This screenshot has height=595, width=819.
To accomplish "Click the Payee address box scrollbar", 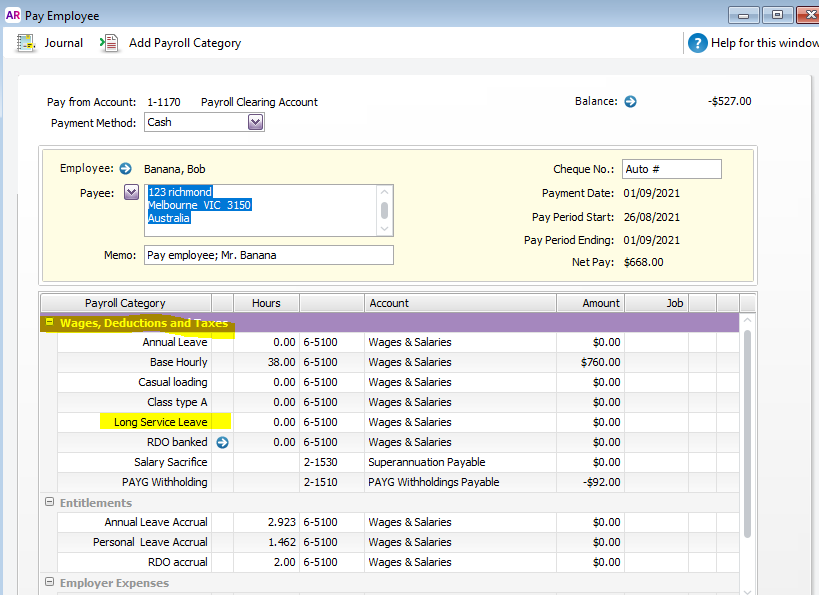I will [384, 210].
